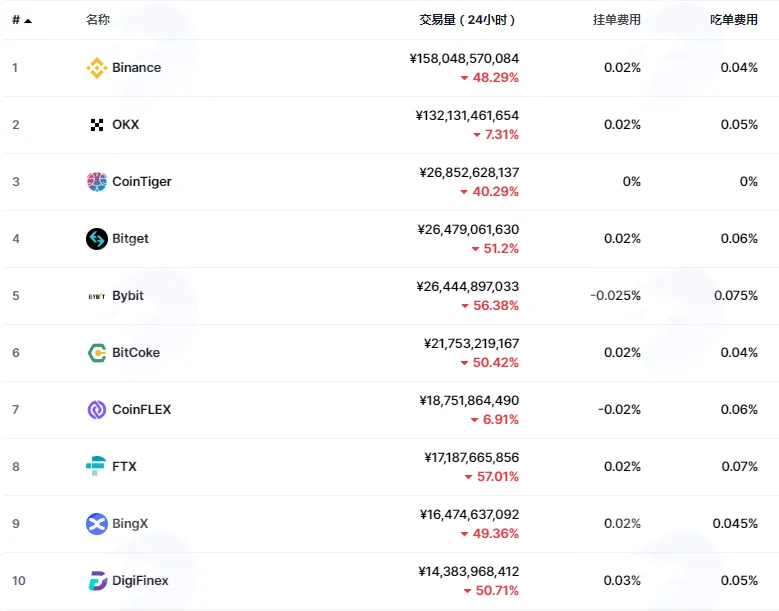Screen dimensions: 779x611
Task: Click the Binance exchange logo icon
Action: pyautogui.click(x=96, y=68)
